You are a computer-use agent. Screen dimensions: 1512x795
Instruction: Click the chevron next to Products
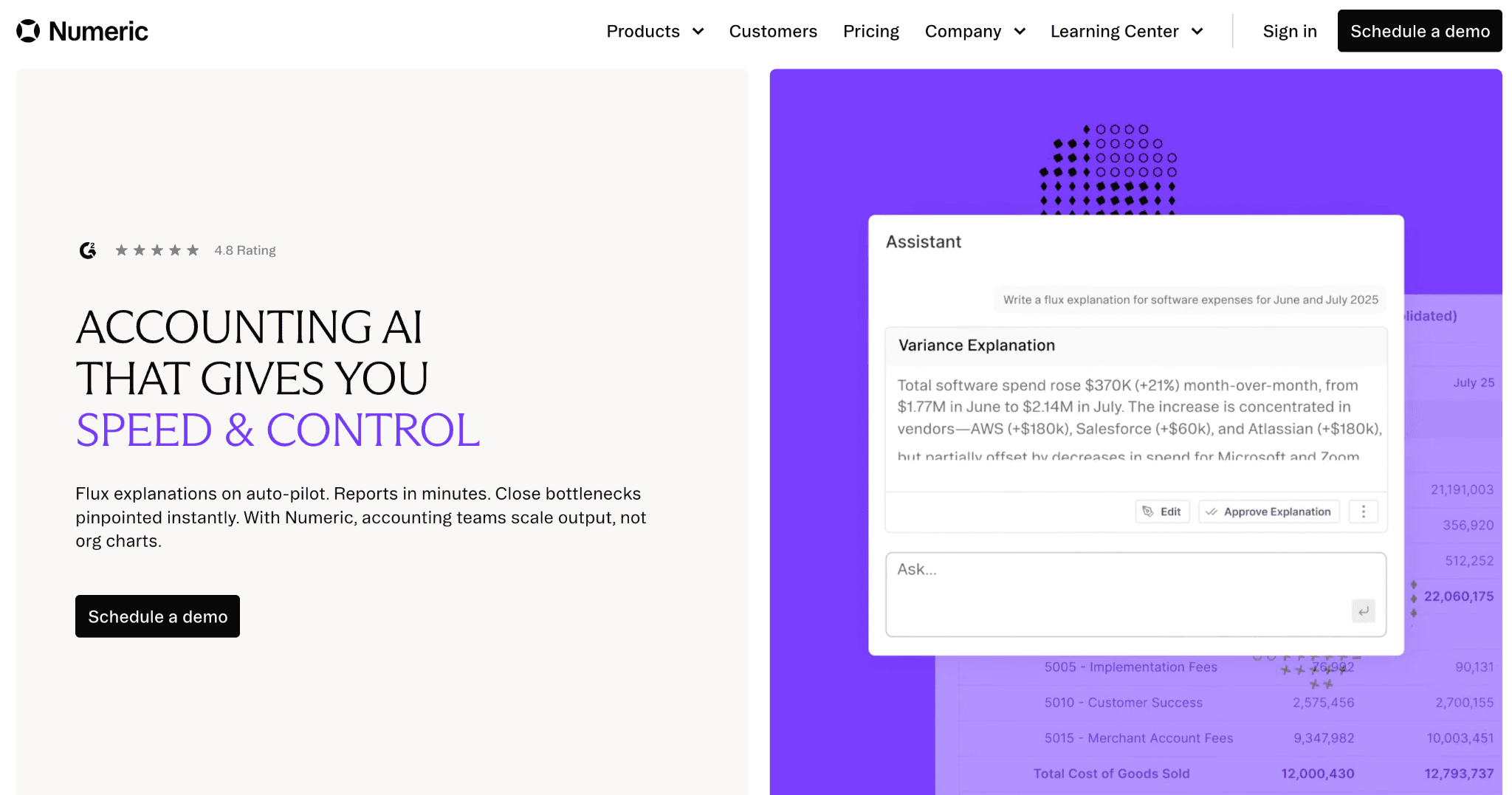pos(698,31)
